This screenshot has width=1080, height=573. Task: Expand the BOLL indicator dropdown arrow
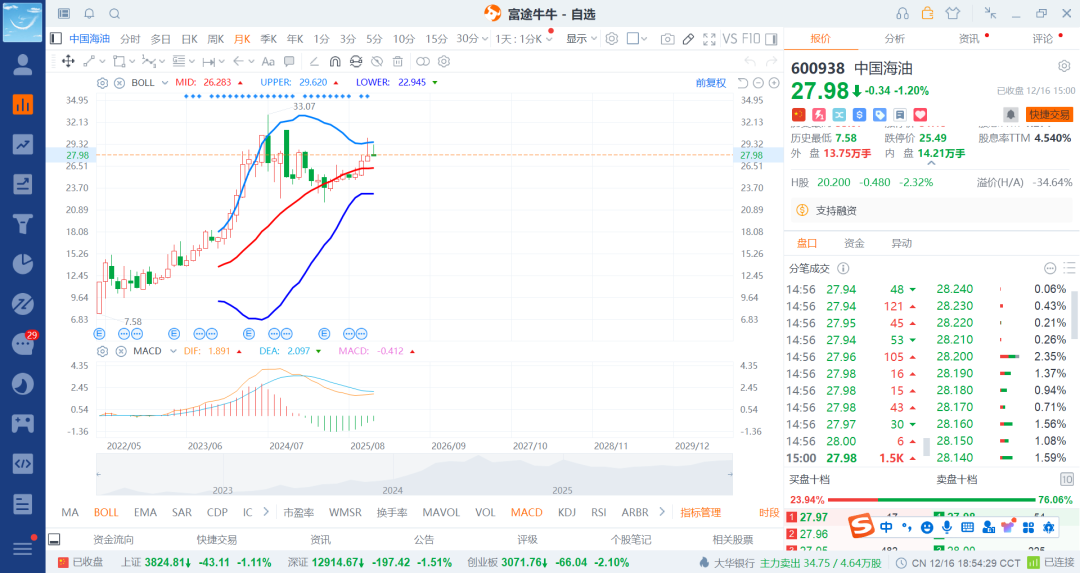pyautogui.click(x=165, y=83)
